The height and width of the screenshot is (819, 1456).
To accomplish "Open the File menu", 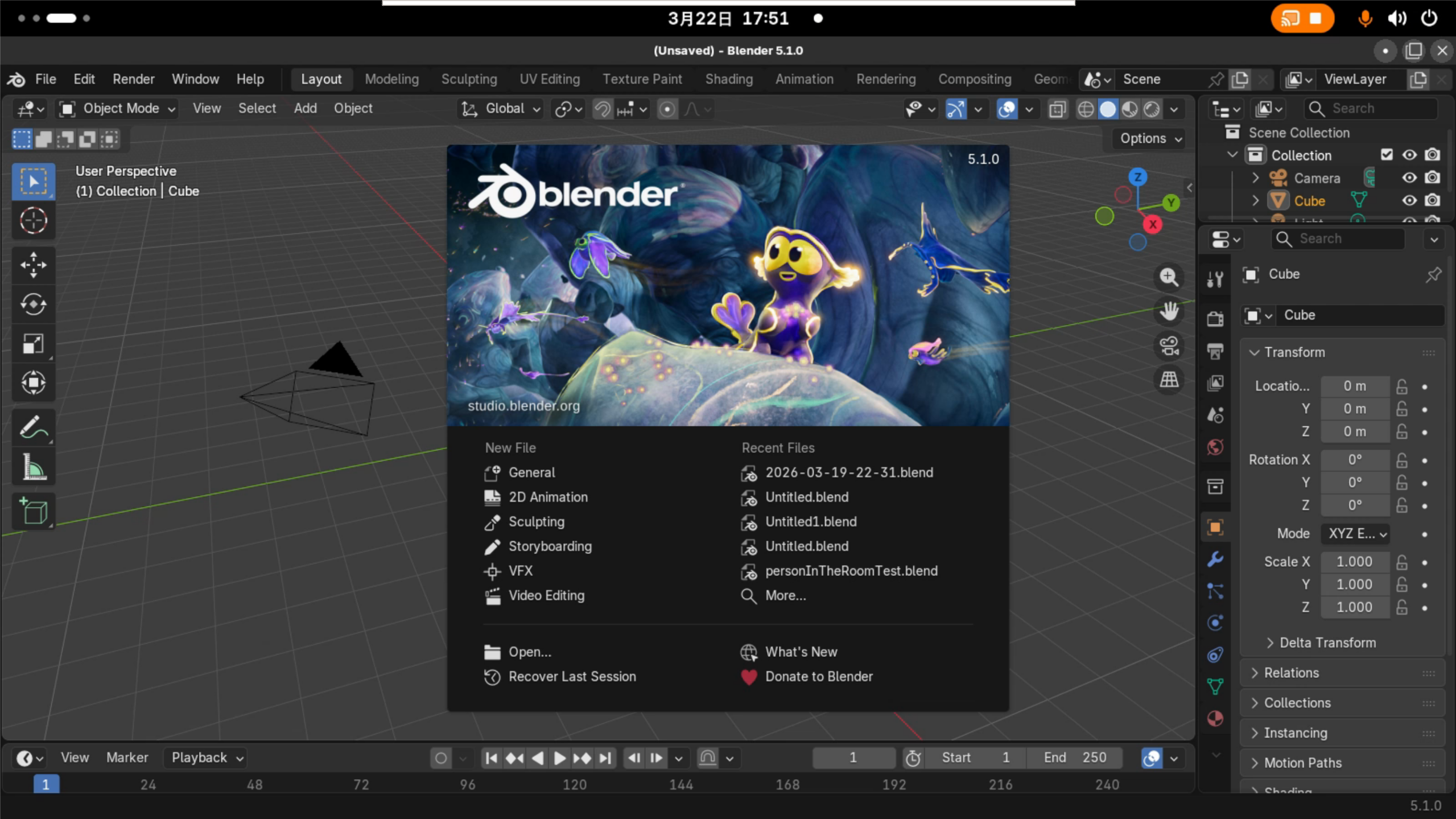I will point(46,79).
